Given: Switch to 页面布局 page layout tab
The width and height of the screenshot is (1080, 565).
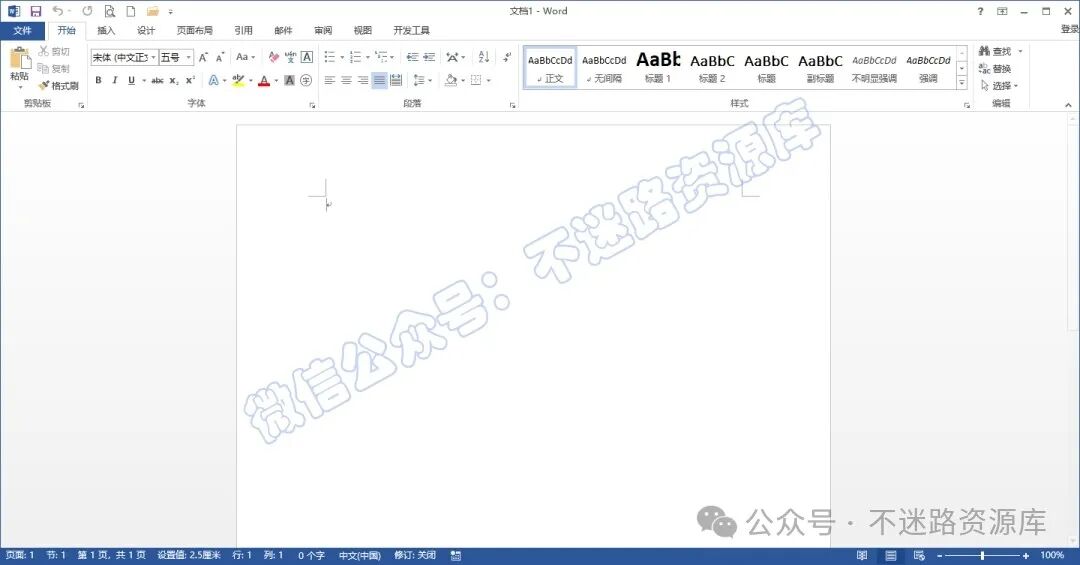Looking at the screenshot, I should (194, 30).
